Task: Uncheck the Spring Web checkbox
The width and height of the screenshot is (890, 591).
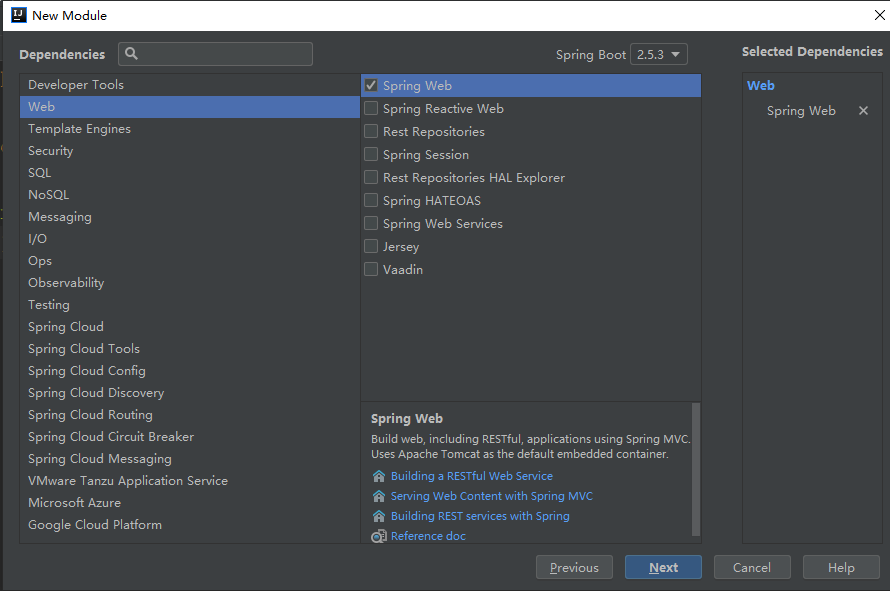Action: click(371, 85)
